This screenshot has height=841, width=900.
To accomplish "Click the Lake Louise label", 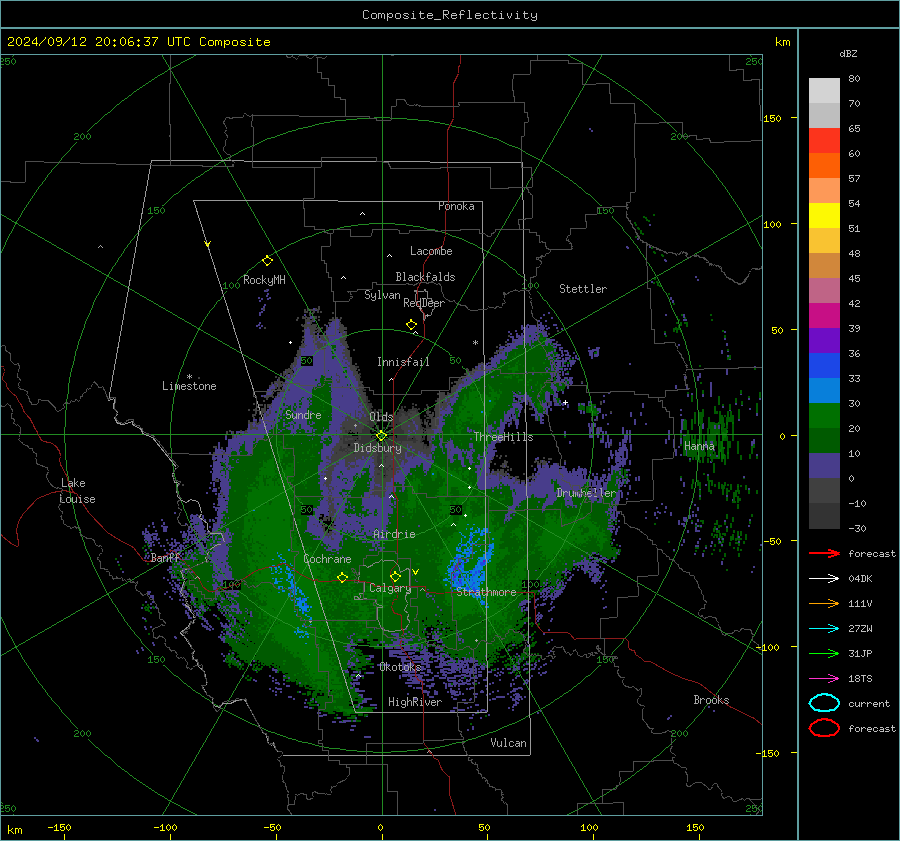I will 77,491.
